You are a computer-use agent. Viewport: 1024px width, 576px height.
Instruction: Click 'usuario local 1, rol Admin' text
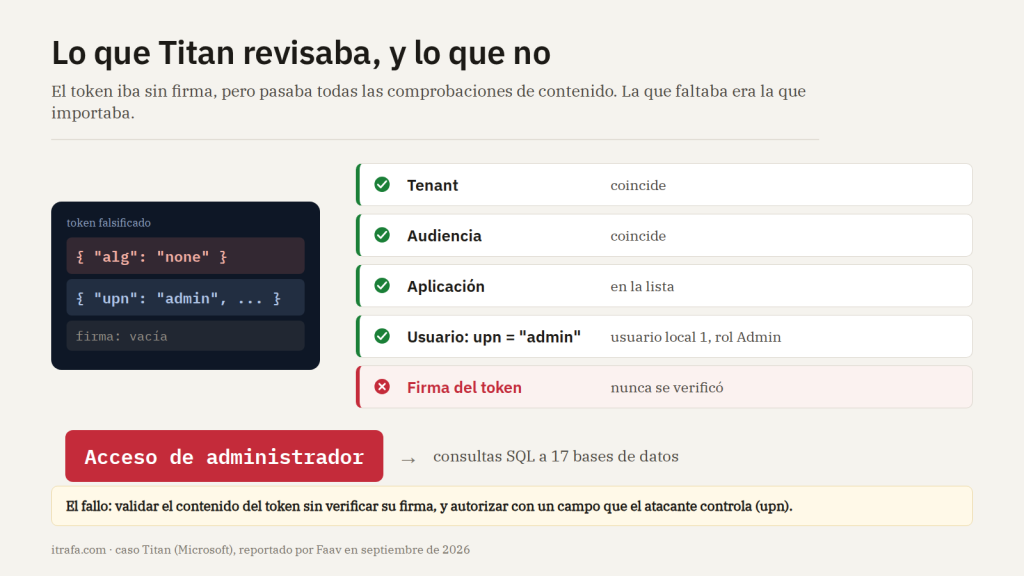(696, 337)
